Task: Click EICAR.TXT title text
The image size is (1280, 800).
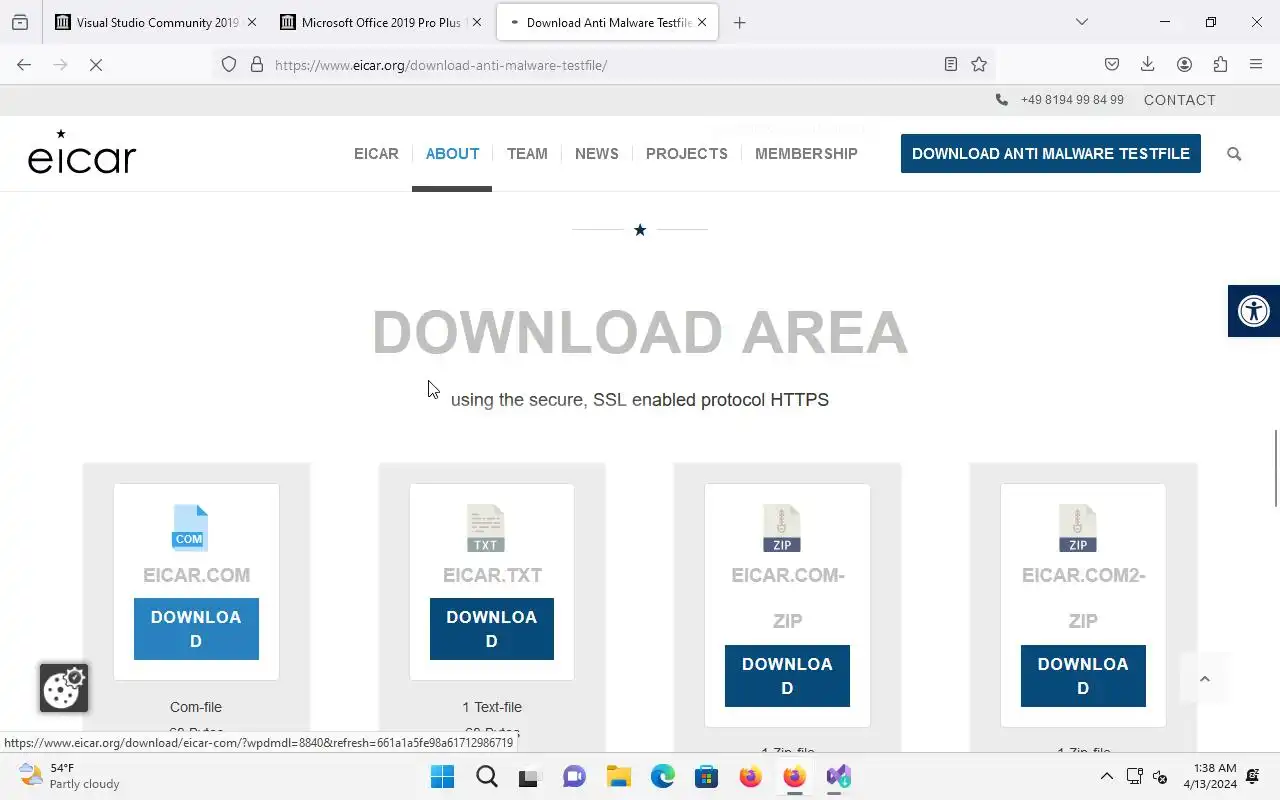Action: (492, 575)
